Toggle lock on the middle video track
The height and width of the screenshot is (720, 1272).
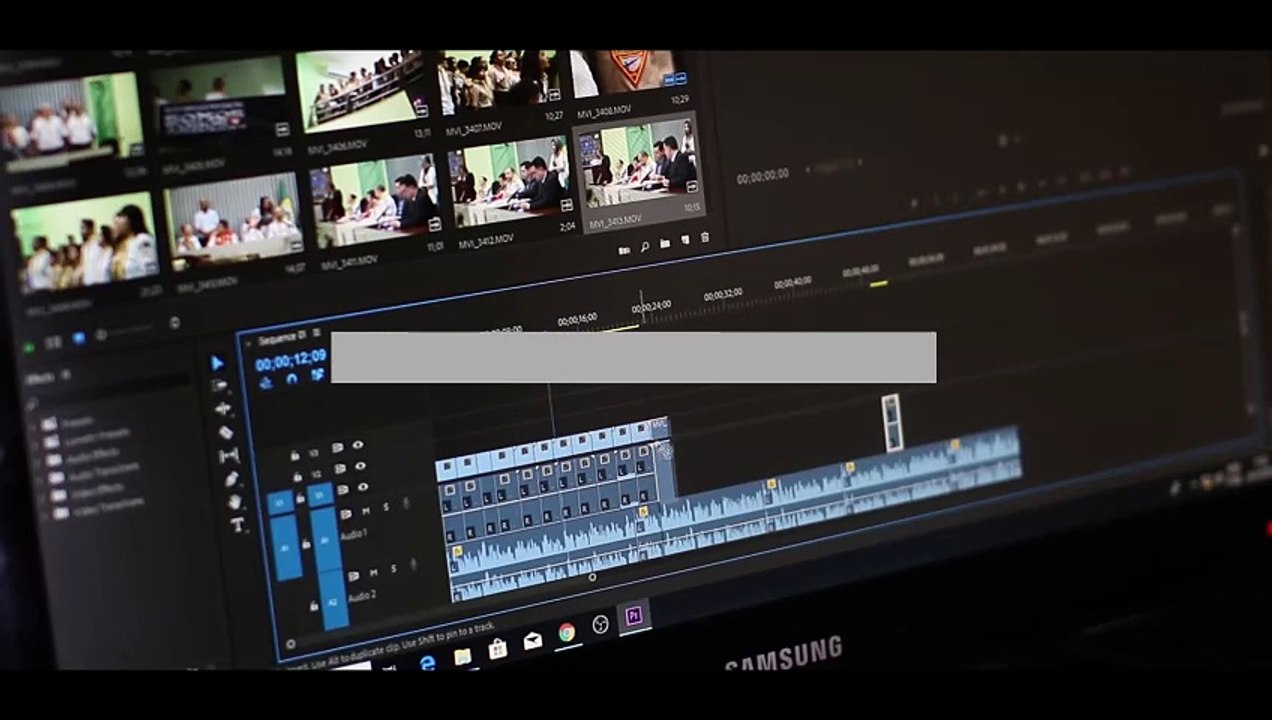(x=297, y=476)
